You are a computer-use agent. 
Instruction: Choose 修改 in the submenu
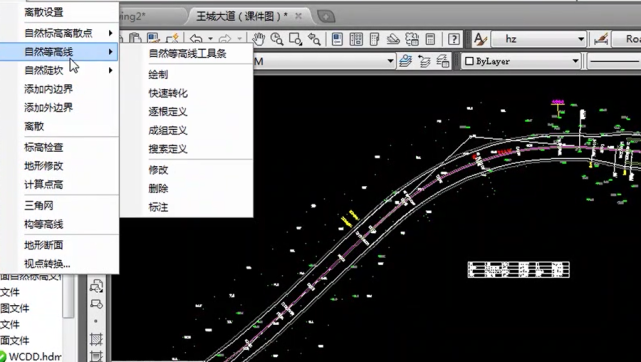click(158, 170)
